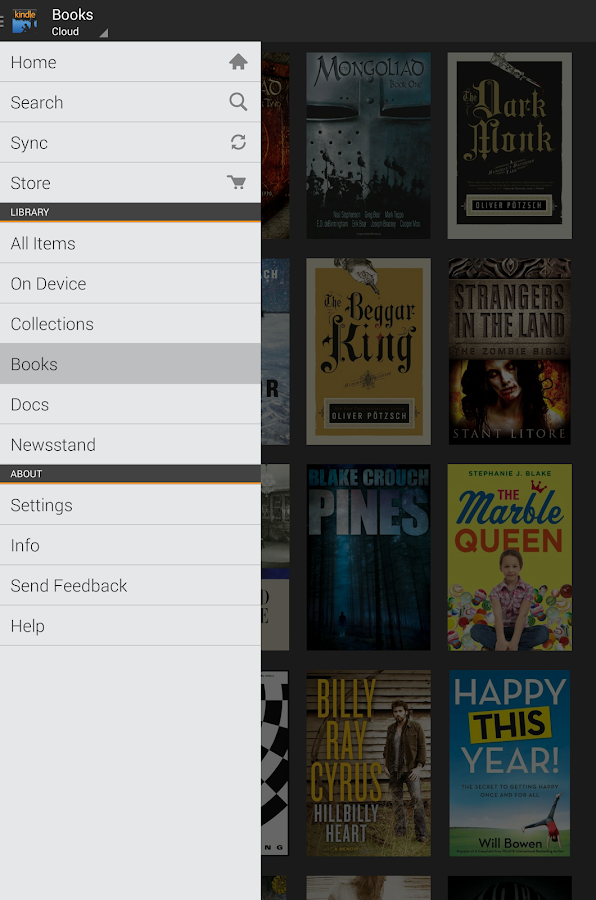Open Happy This Year! book cover

point(509,763)
